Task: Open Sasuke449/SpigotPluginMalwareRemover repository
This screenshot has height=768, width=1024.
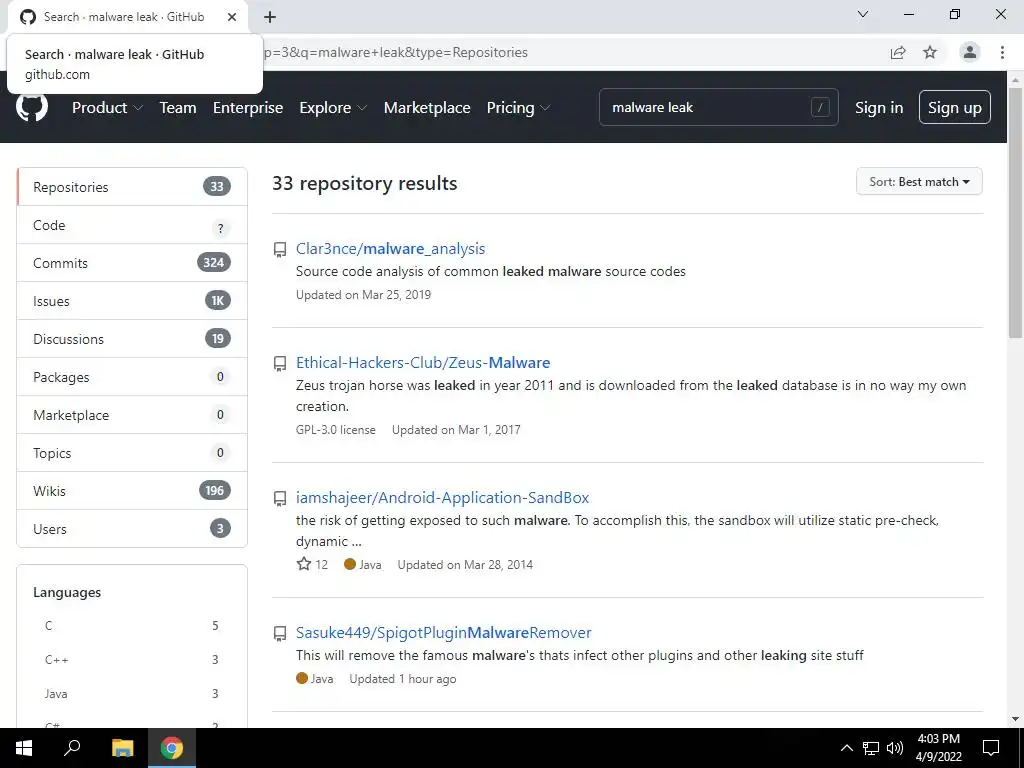Action: click(443, 632)
